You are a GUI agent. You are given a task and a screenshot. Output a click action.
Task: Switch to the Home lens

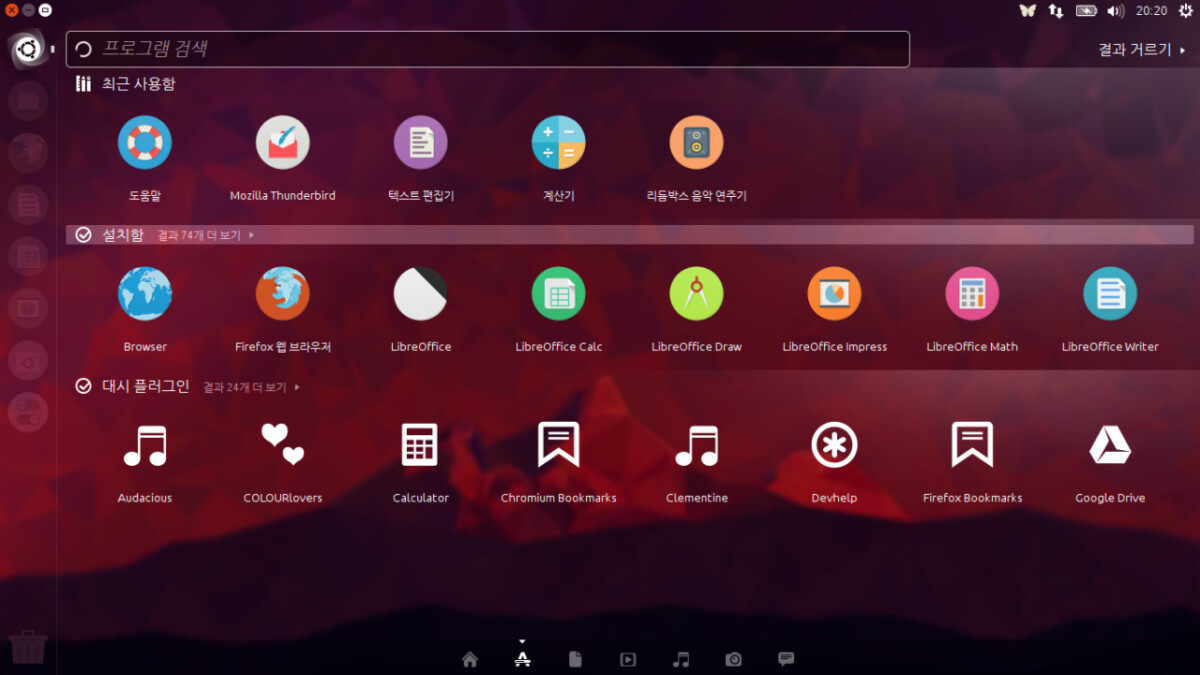point(470,659)
